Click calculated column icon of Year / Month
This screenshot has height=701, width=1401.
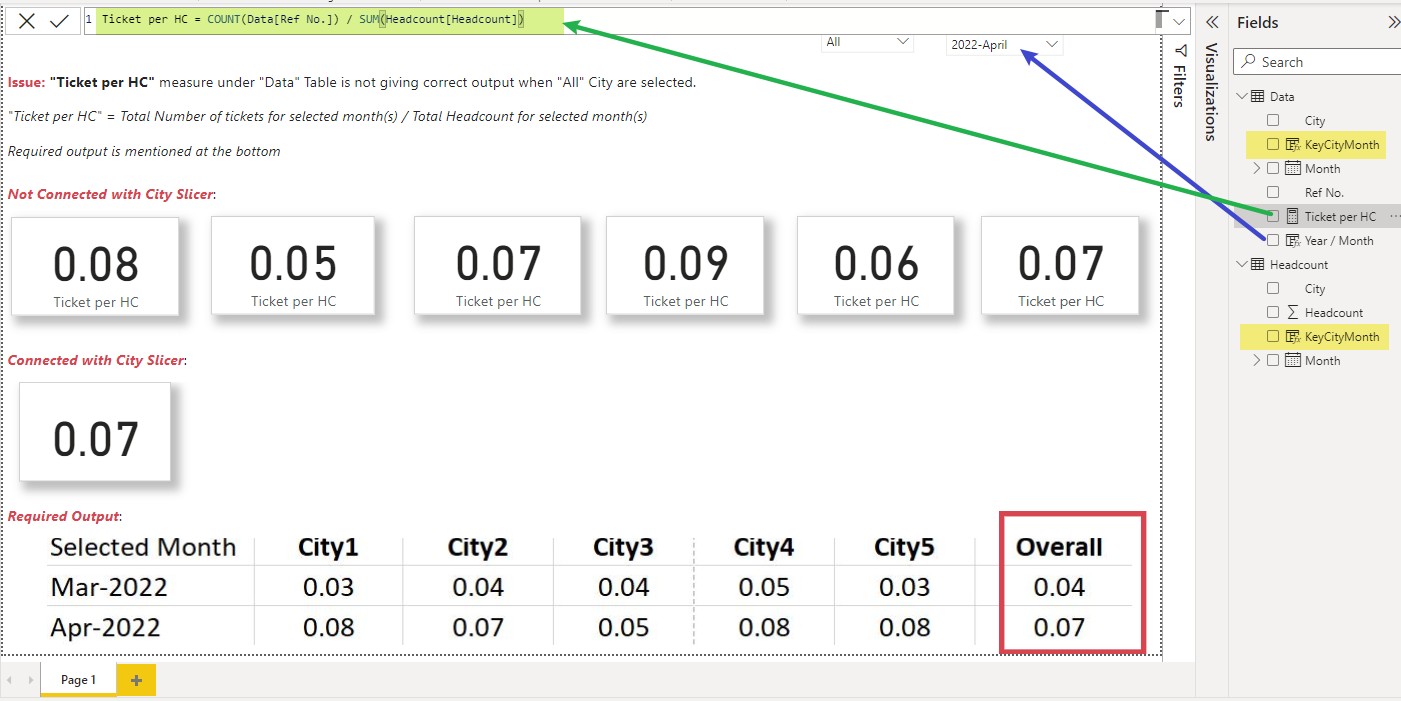pyautogui.click(x=1292, y=241)
